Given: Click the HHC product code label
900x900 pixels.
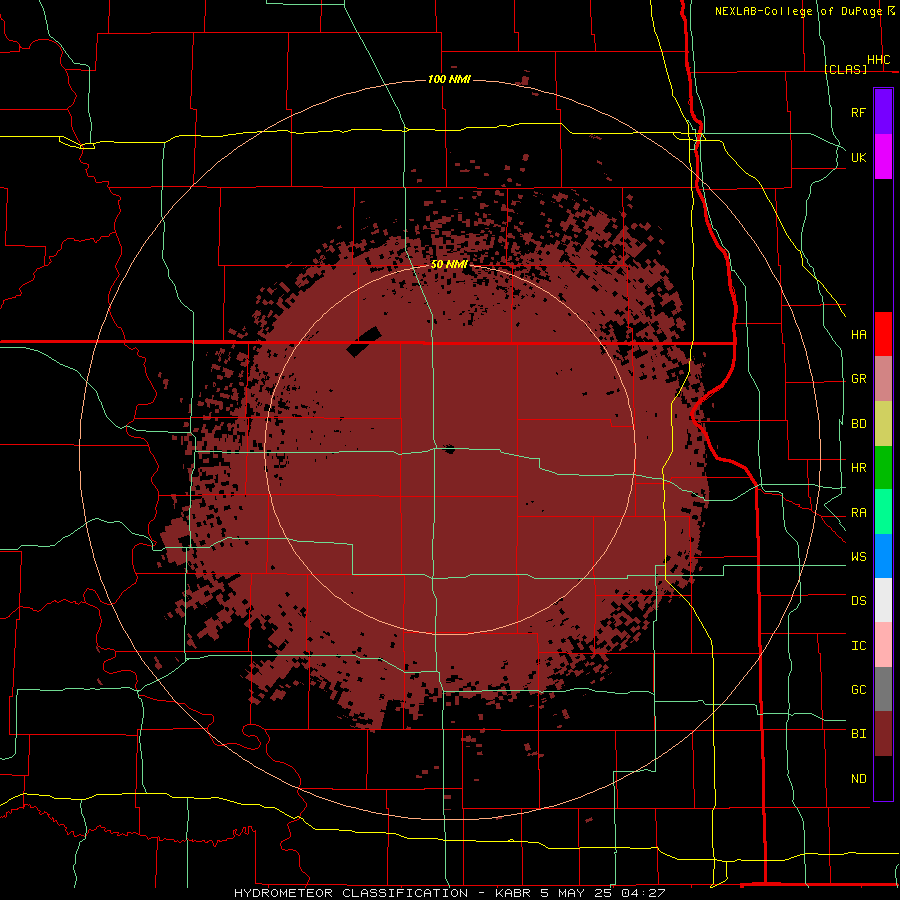Looking at the screenshot, I should pos(878,60).
